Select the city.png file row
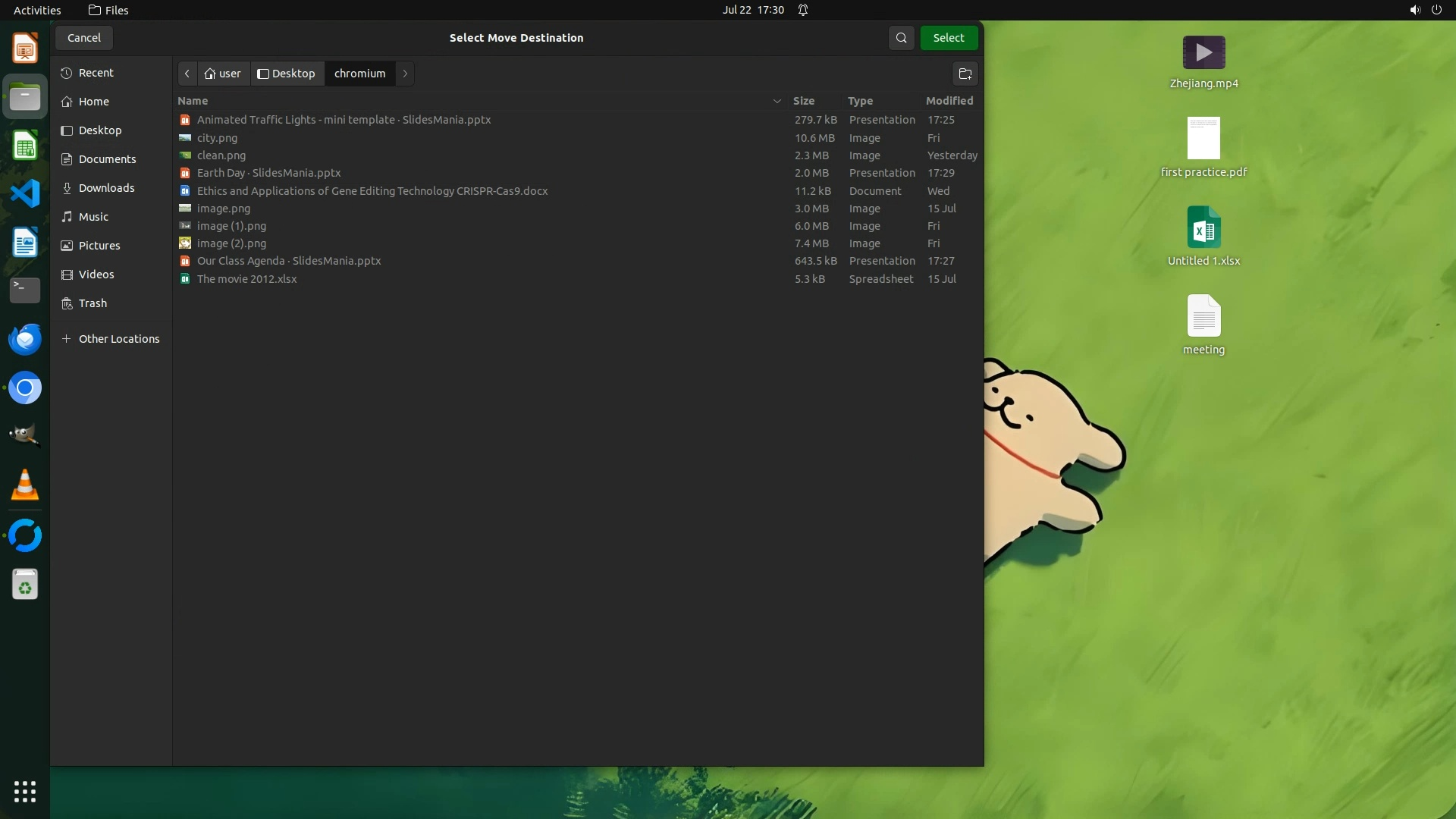Image resolution: width=1456 pixels, height=819 pixels. click(218, 138)
